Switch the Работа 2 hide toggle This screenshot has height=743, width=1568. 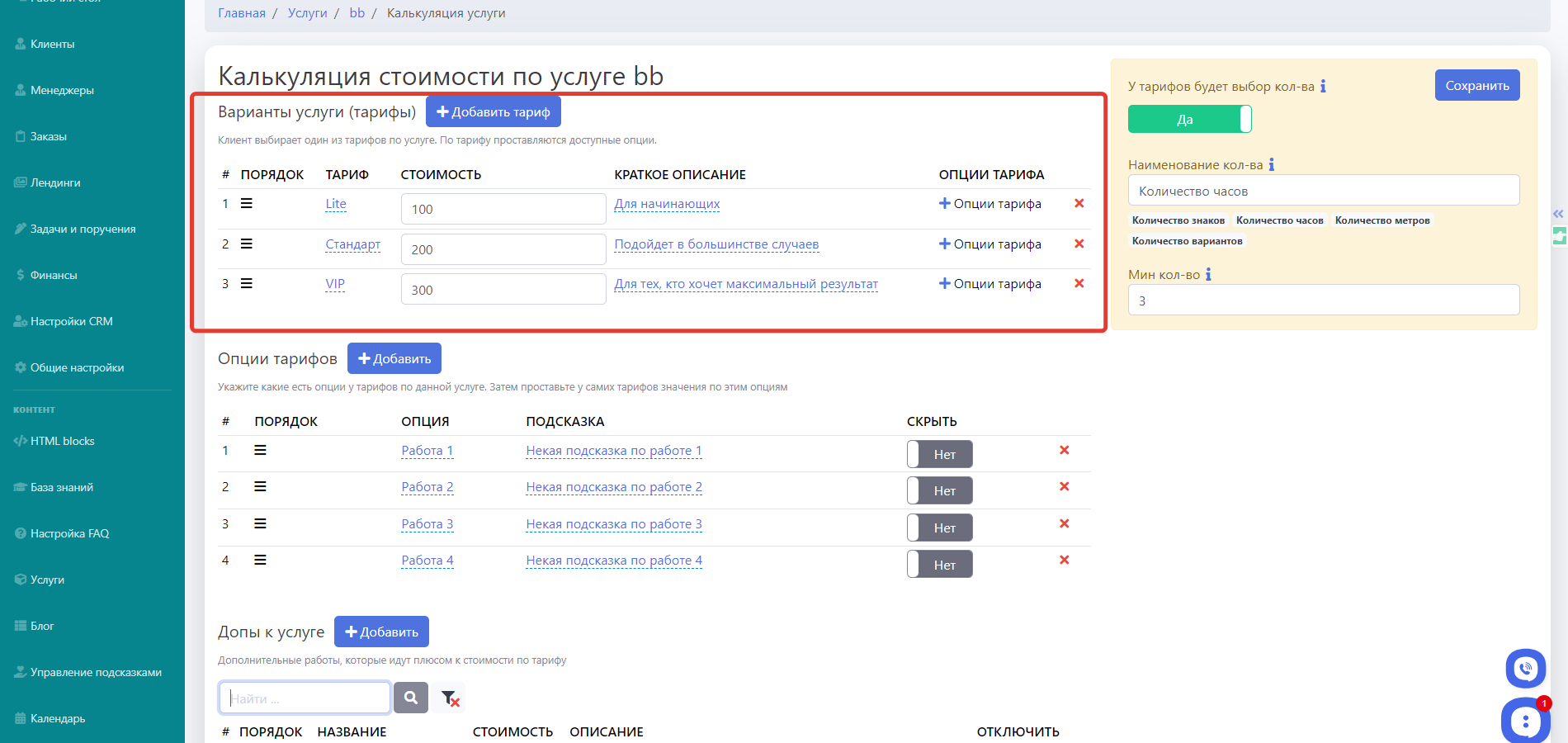point(939,491)
